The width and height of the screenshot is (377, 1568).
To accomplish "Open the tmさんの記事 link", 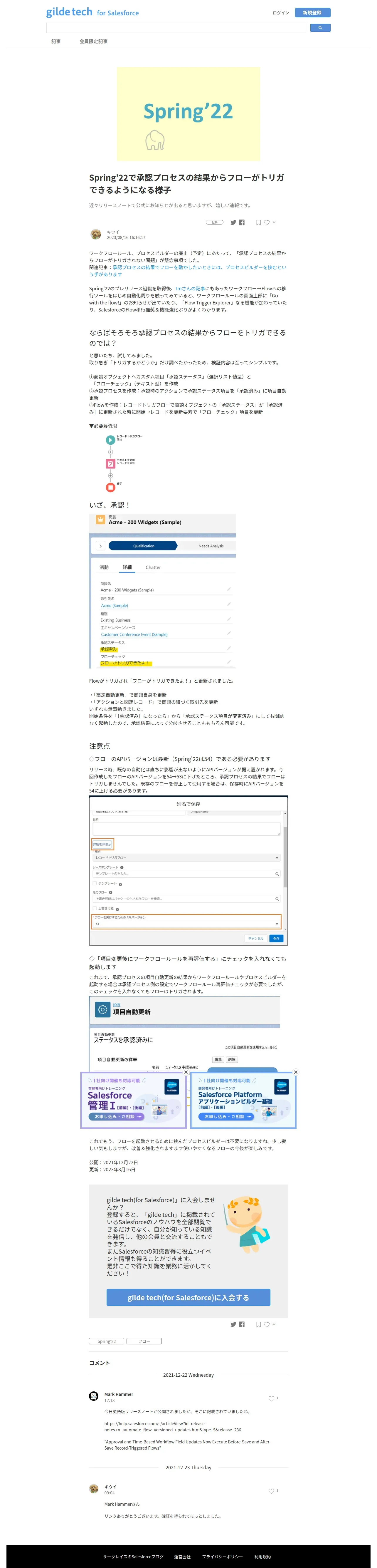I will click(x=190, y=289).
